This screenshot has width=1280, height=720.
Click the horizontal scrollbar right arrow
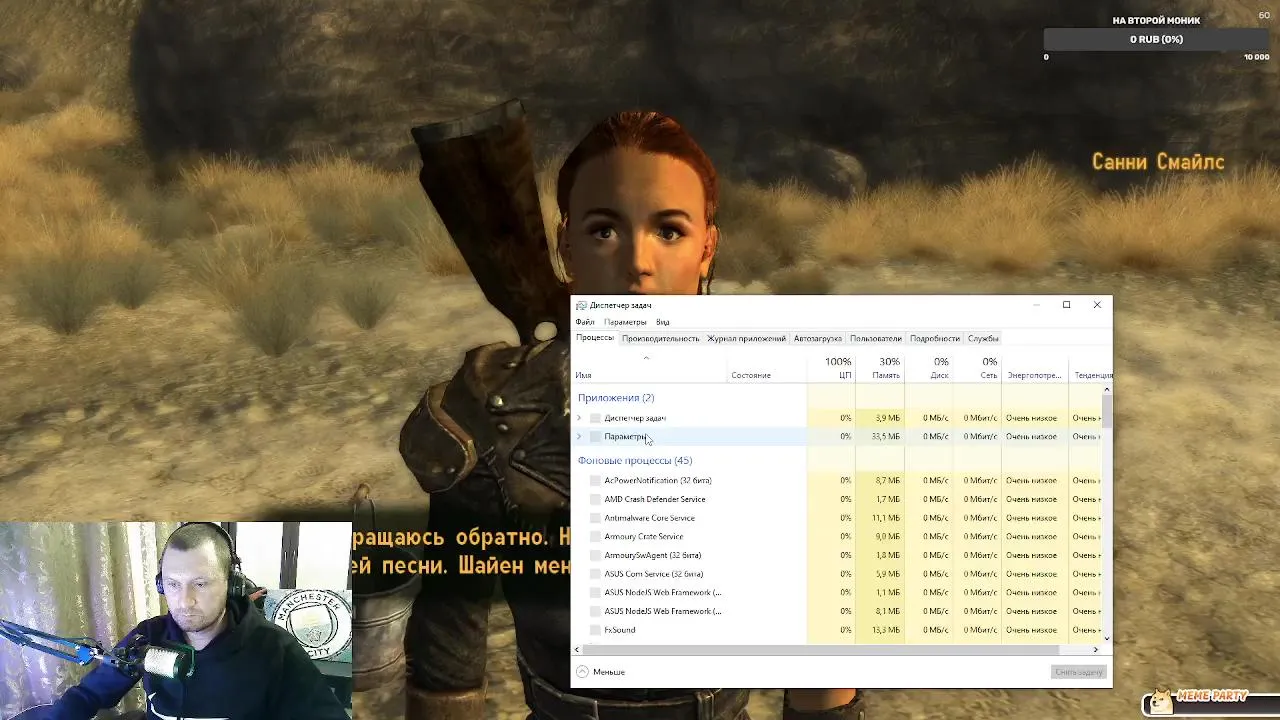point(1096,650)
